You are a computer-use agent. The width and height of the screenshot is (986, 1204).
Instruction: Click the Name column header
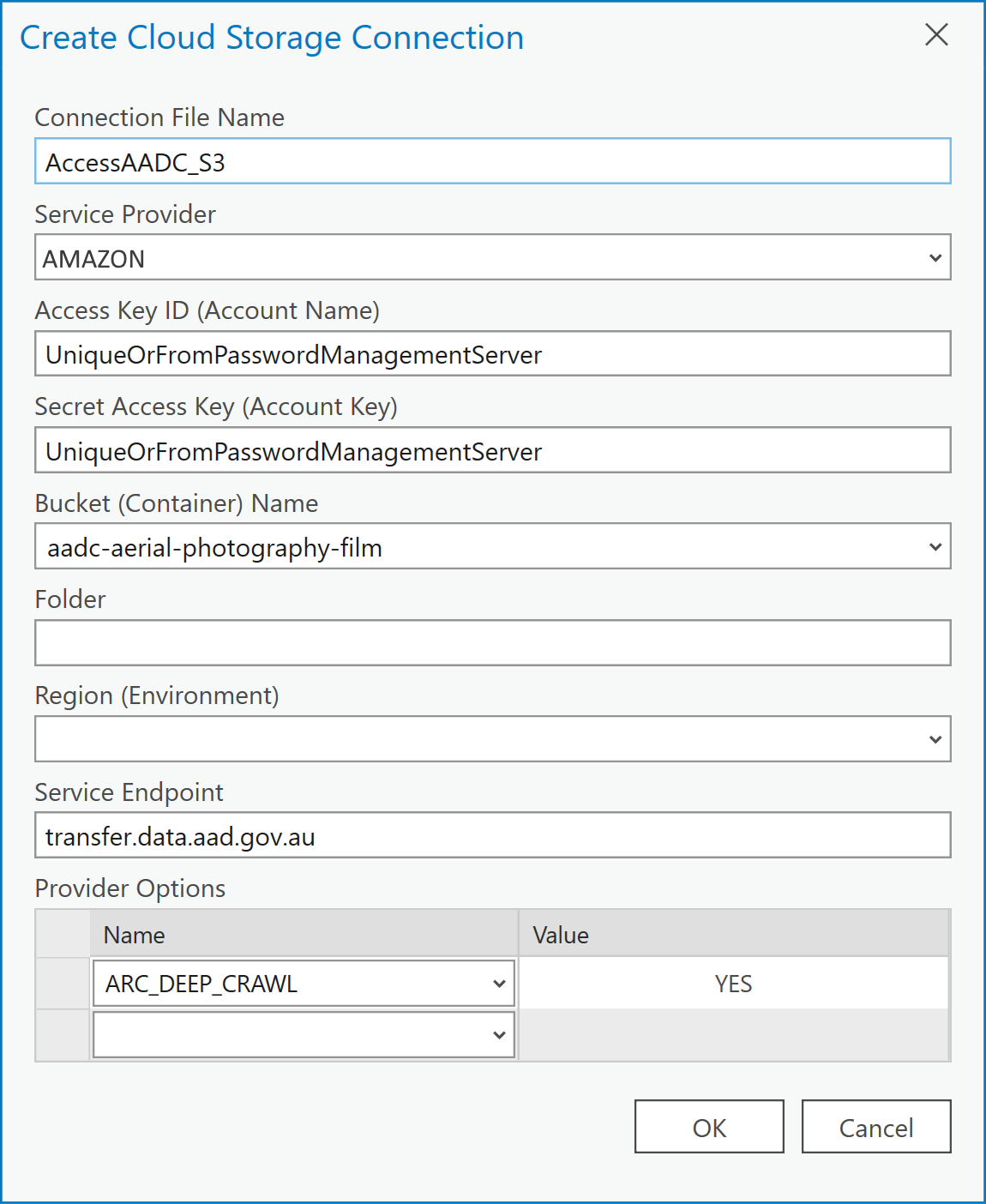pyautogui.click(x=304, y=934)
